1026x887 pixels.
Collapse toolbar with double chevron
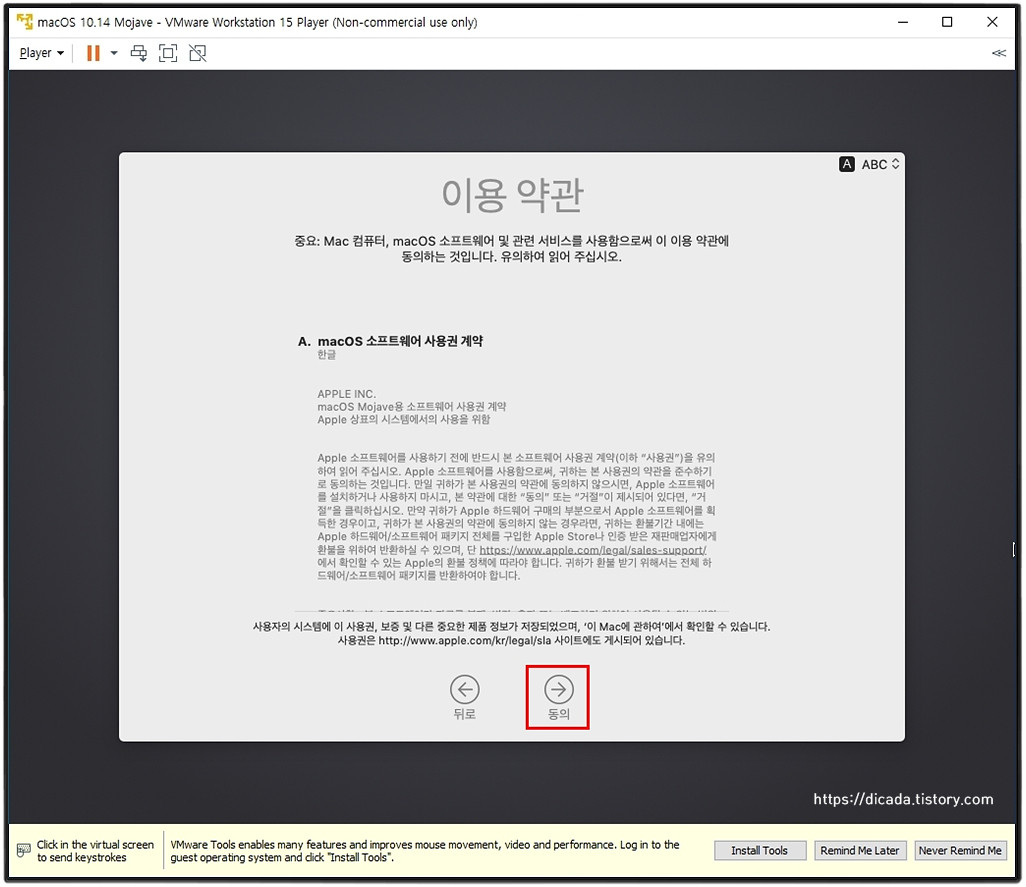tap(999, 53)
